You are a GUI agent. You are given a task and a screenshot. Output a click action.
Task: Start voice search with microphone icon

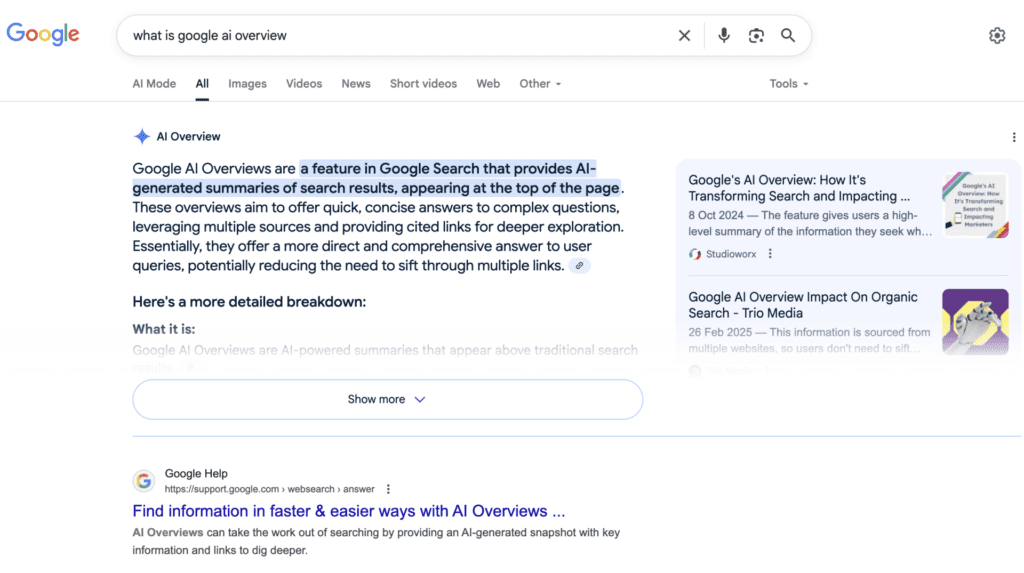click(x=724, y=35)
